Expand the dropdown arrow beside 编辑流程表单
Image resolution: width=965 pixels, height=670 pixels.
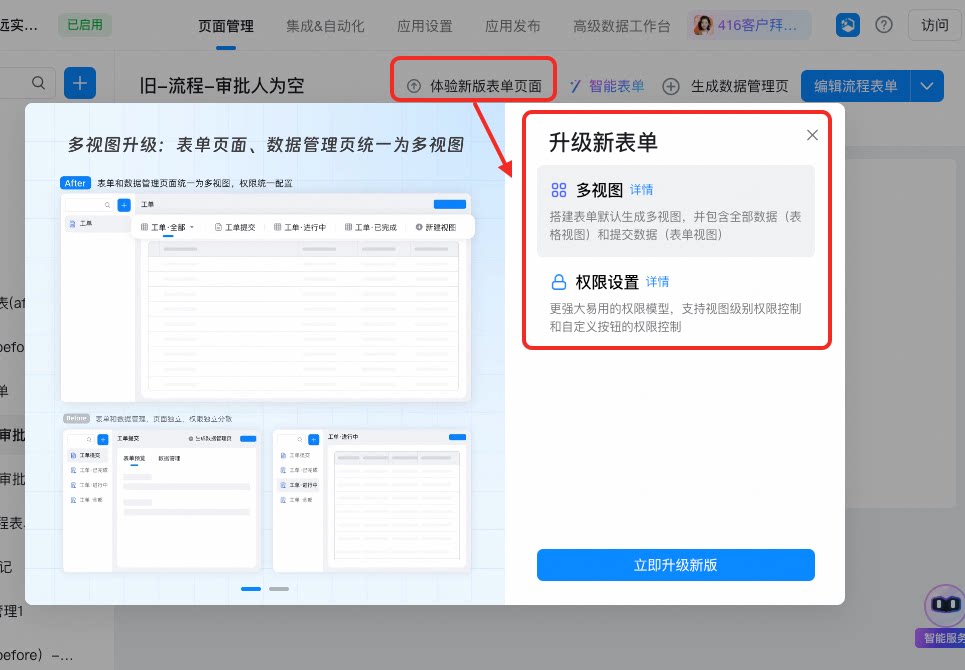pyautogui.click(x=927, y=86)
